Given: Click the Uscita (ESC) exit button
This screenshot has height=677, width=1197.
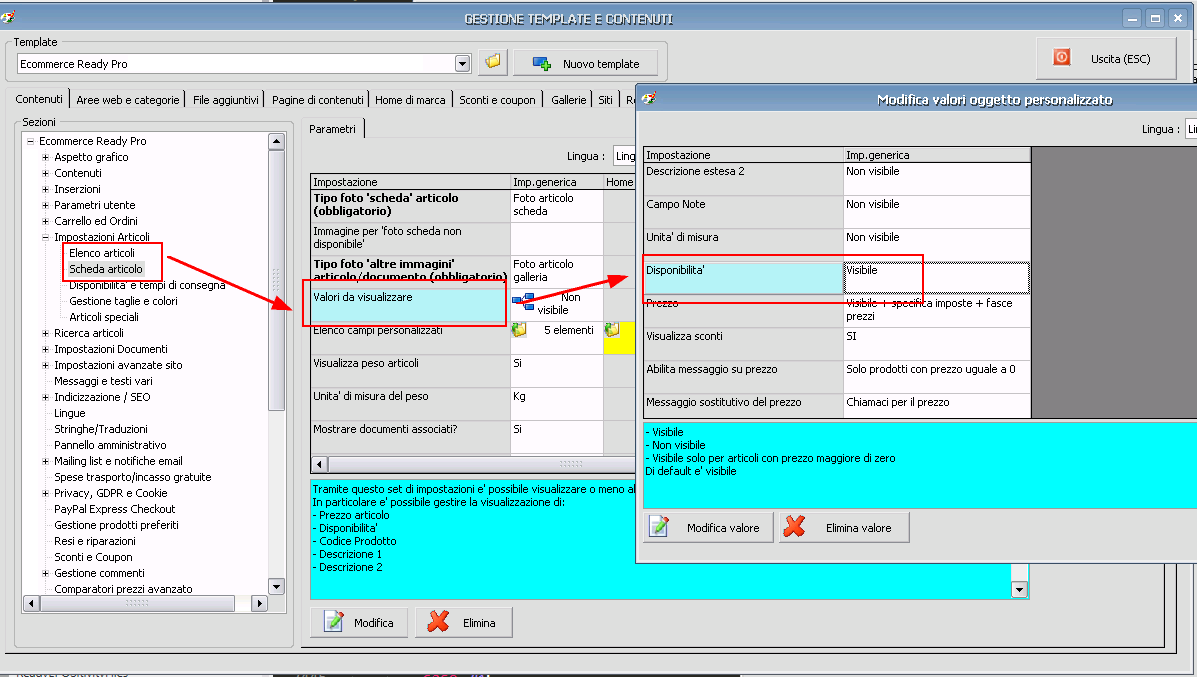Looking at the screenshot, I should [1105, 59].
